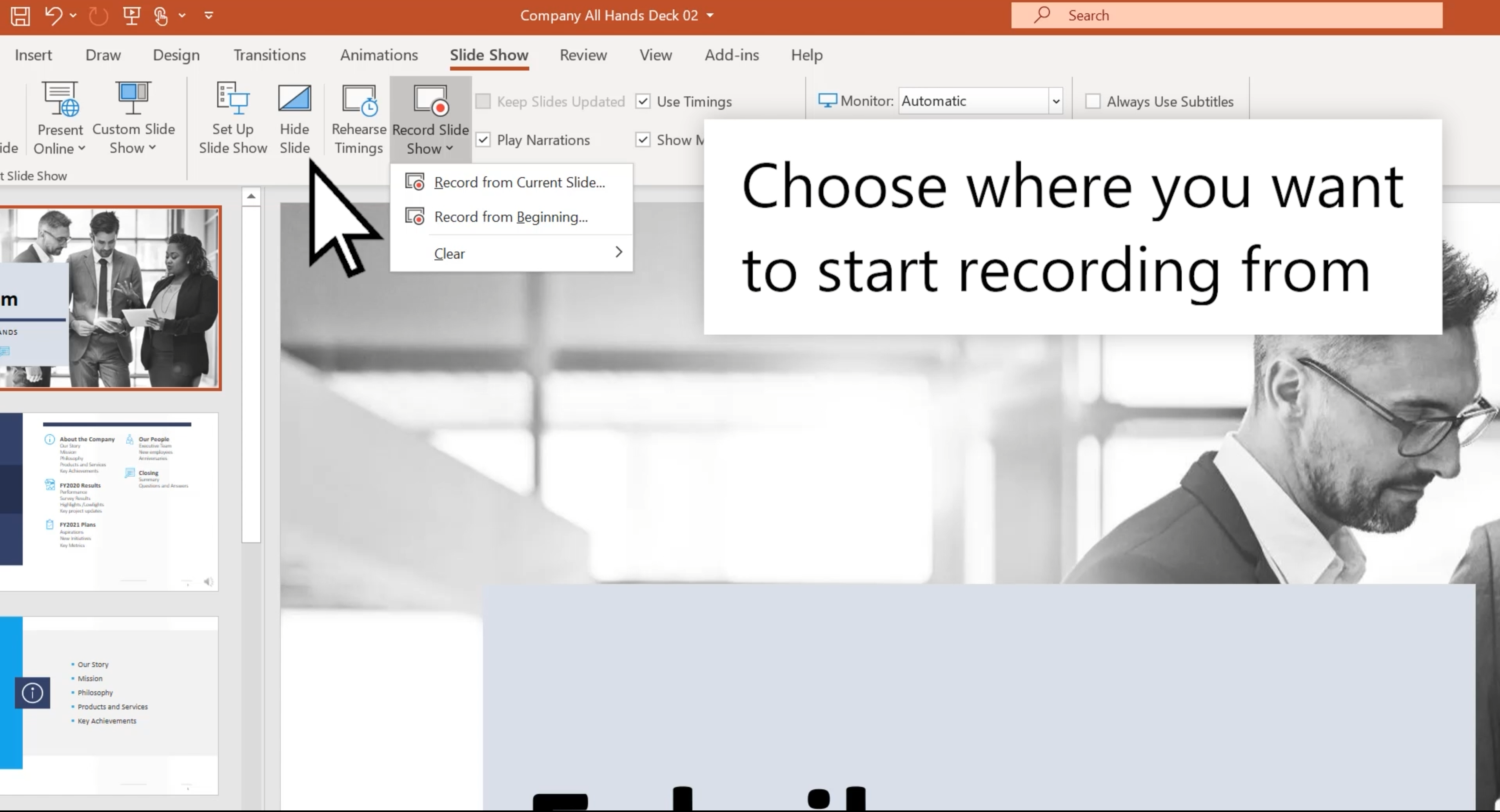
Task: Start slideshow from beginning toolbar icon
Action: 132,16
